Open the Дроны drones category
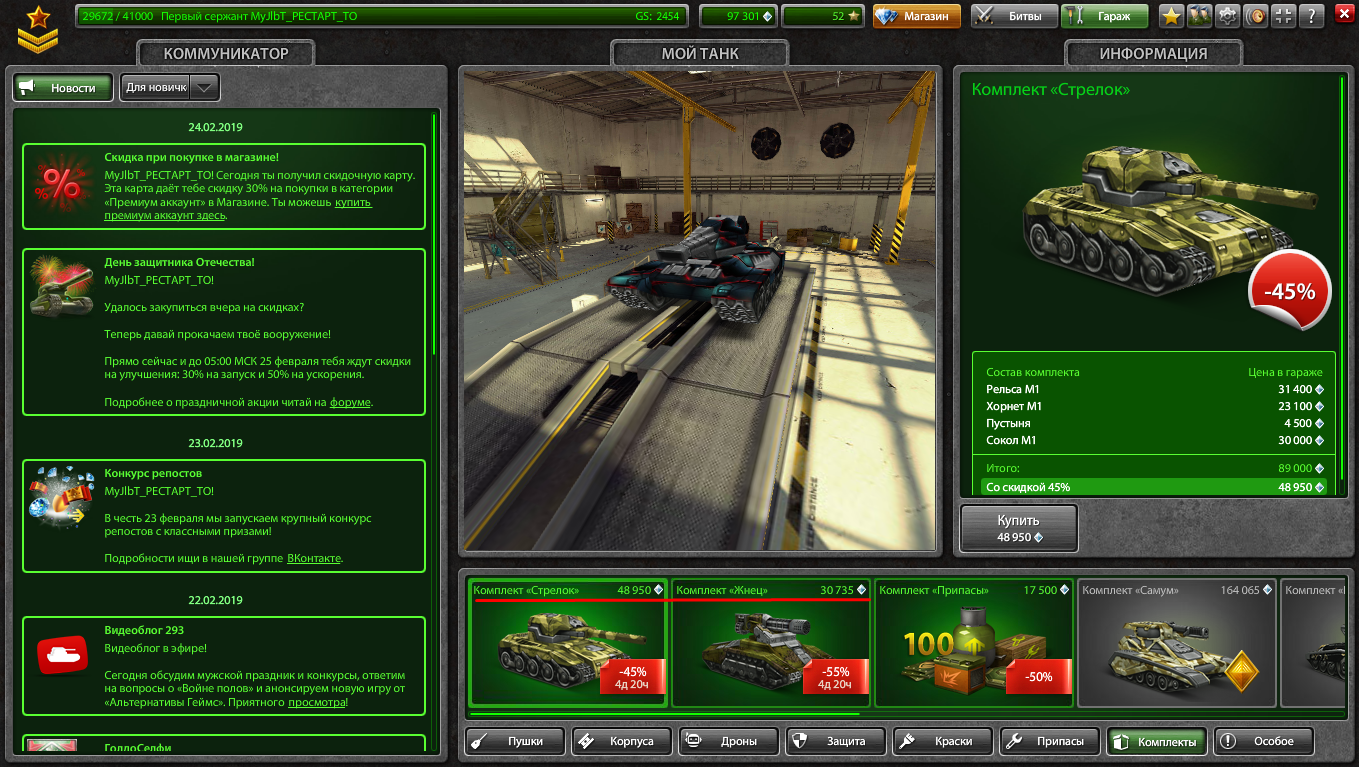The width and height of the screenshot is (1359, 767). [x=729, y=741]
